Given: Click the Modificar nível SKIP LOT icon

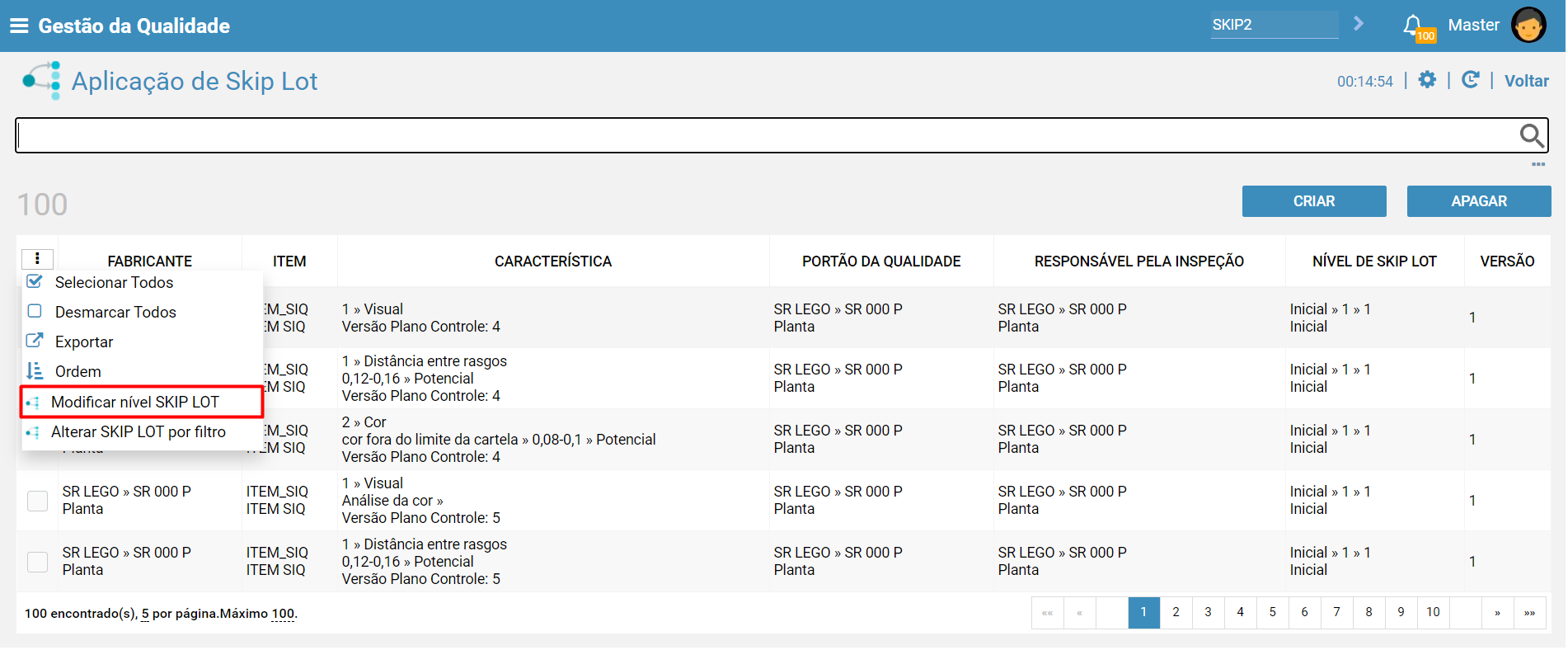Looking at the screenshot, I should 33,403.
